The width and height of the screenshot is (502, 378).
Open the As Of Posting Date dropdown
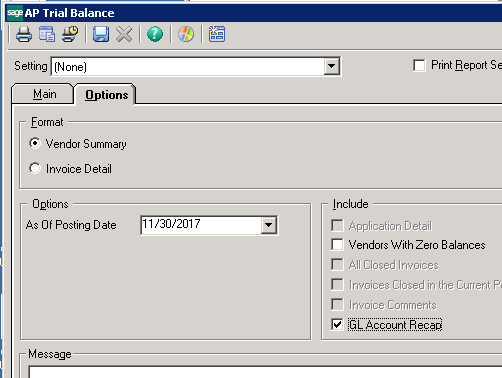(269, 225)
